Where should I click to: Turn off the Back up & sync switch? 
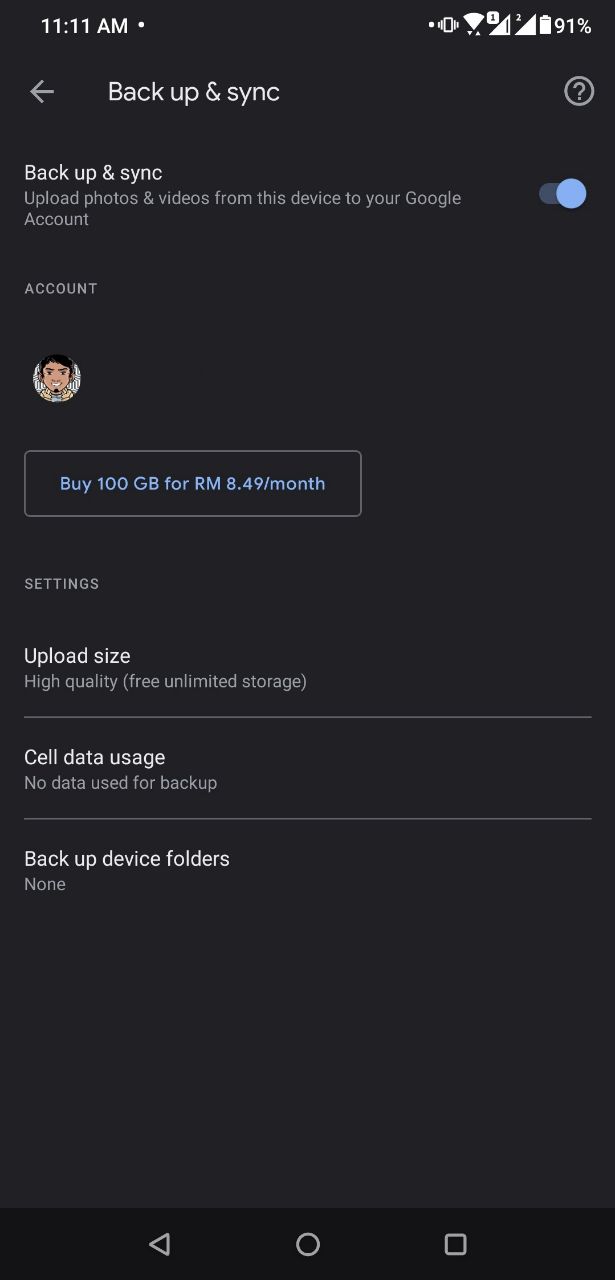[x=563, y=194]
